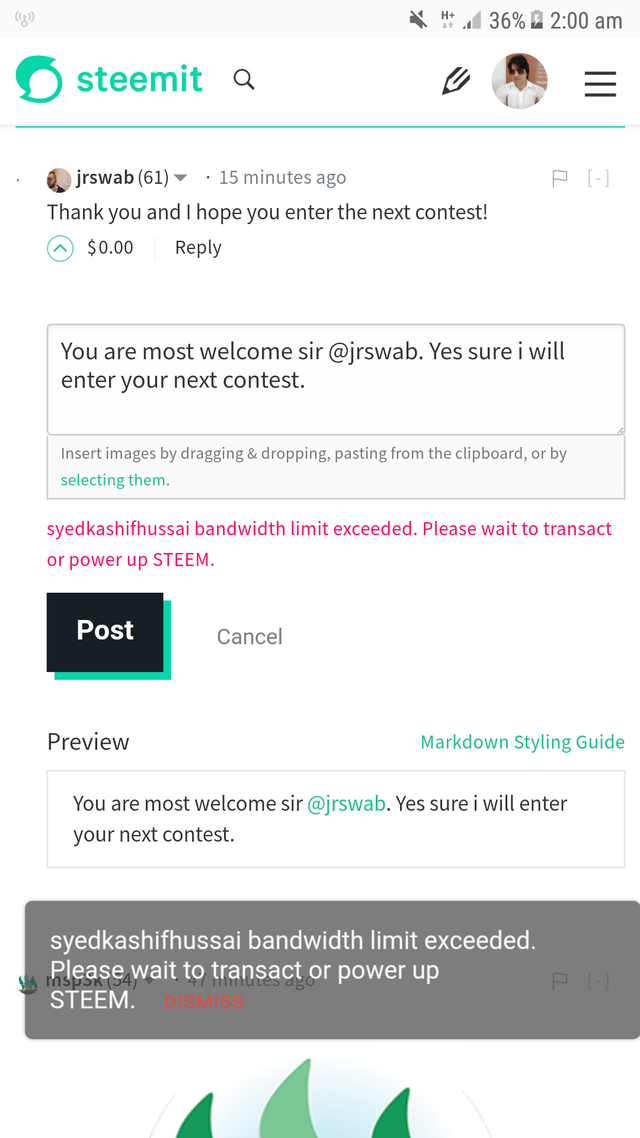Image resolution: width=640 pixels, height=1138 pixels.
Task: Dismiss the bandwidth limit notification
Action: [203, 1002]
